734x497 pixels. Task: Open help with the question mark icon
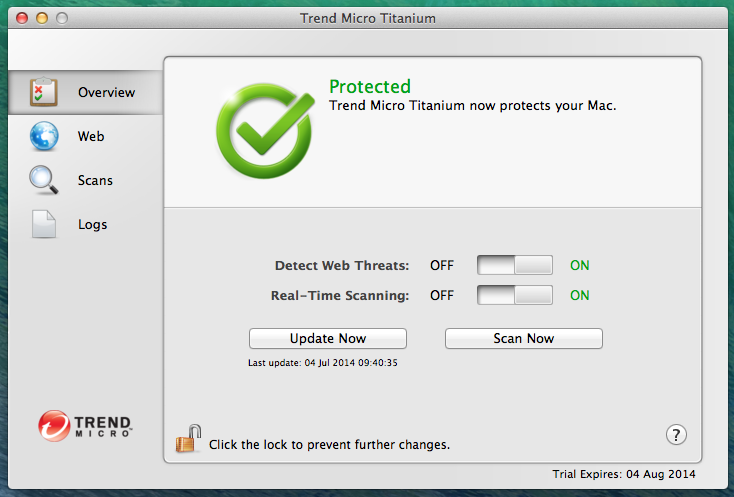click(676, 435)
